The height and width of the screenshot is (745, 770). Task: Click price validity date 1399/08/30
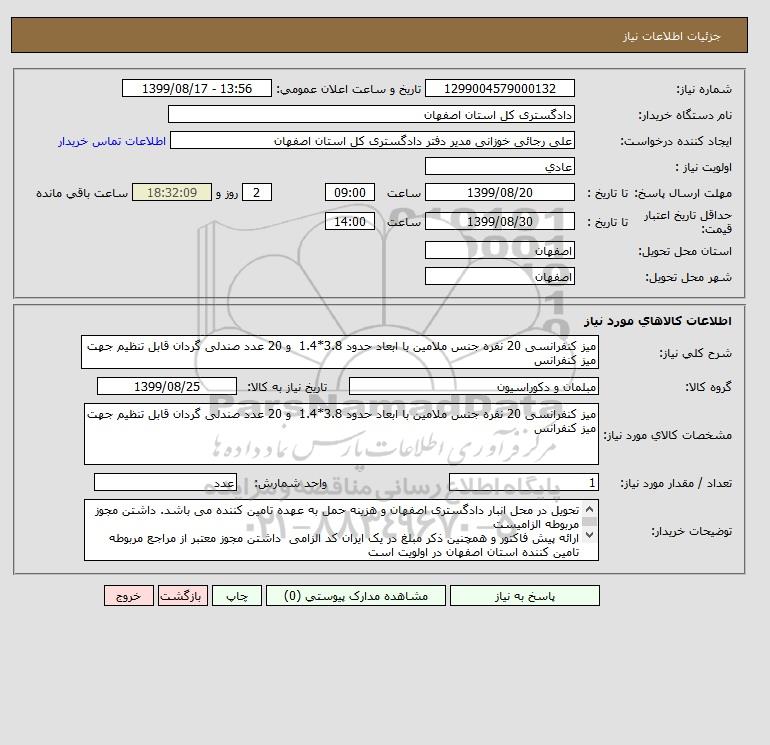click(500, 221)
